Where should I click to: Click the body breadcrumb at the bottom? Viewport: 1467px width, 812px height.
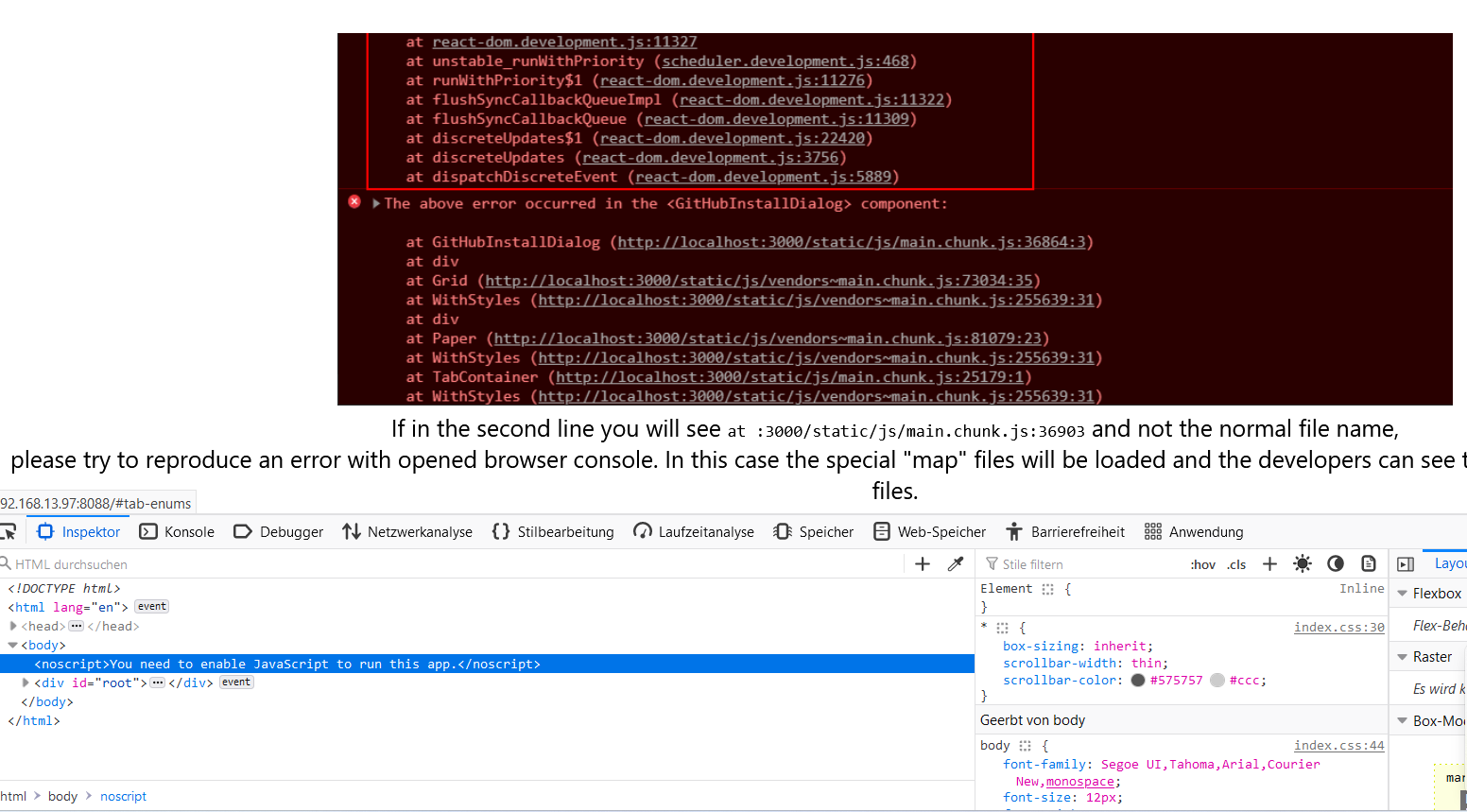pos(62,796)
